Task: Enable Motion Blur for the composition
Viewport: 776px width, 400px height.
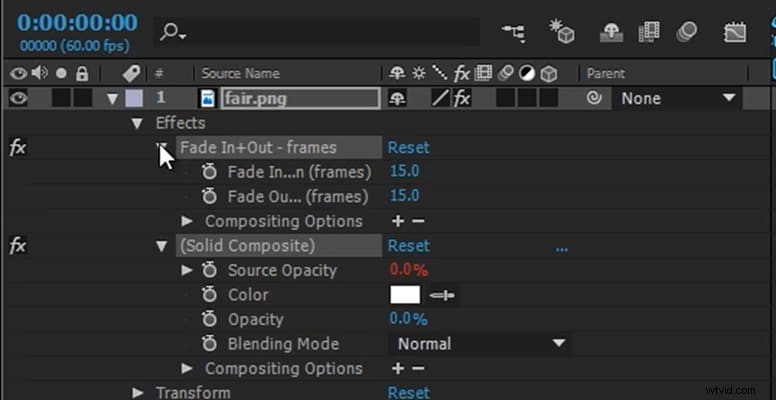Action: coord(686,31)
